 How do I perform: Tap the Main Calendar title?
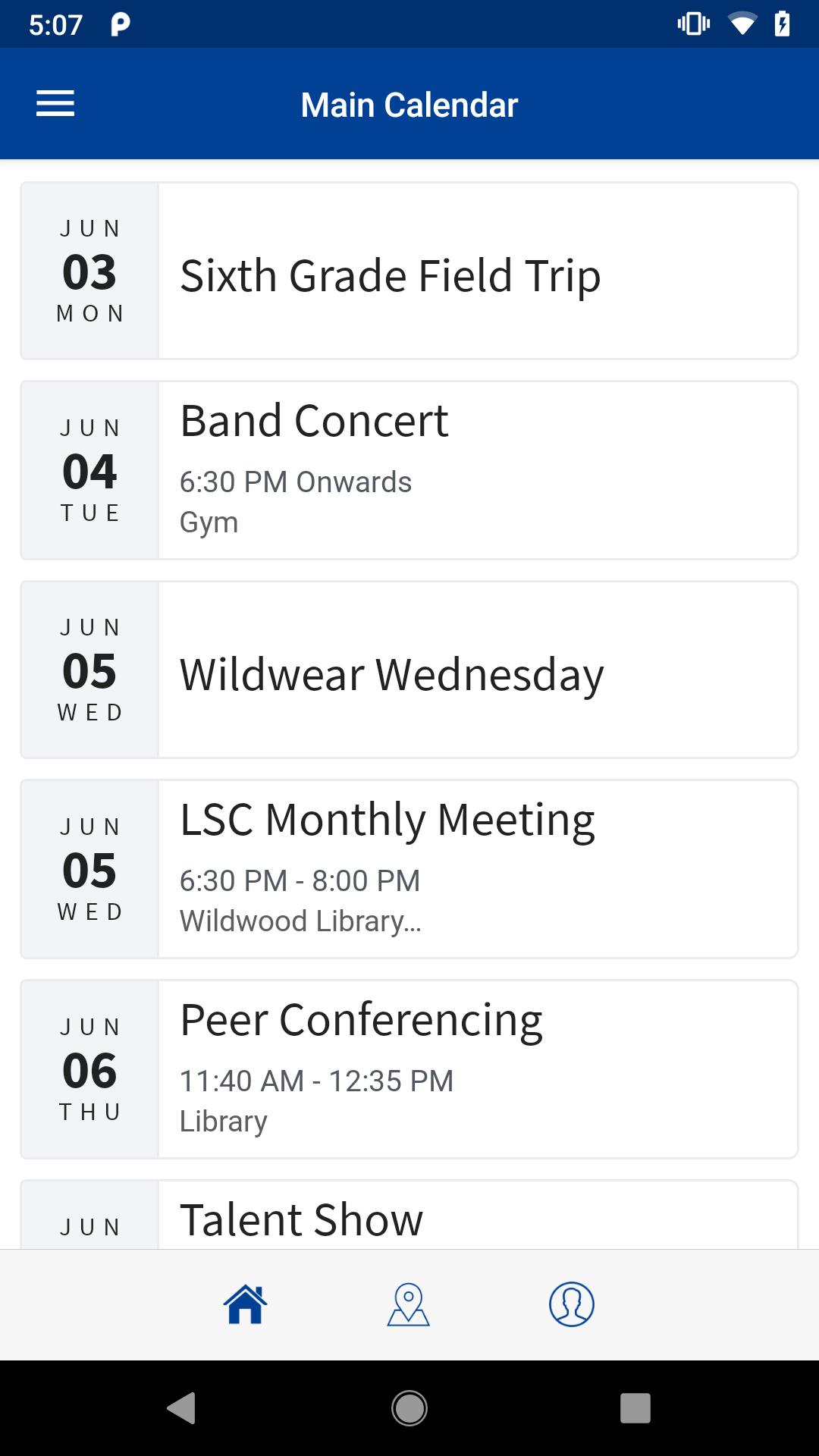click(x=409, y=105)
